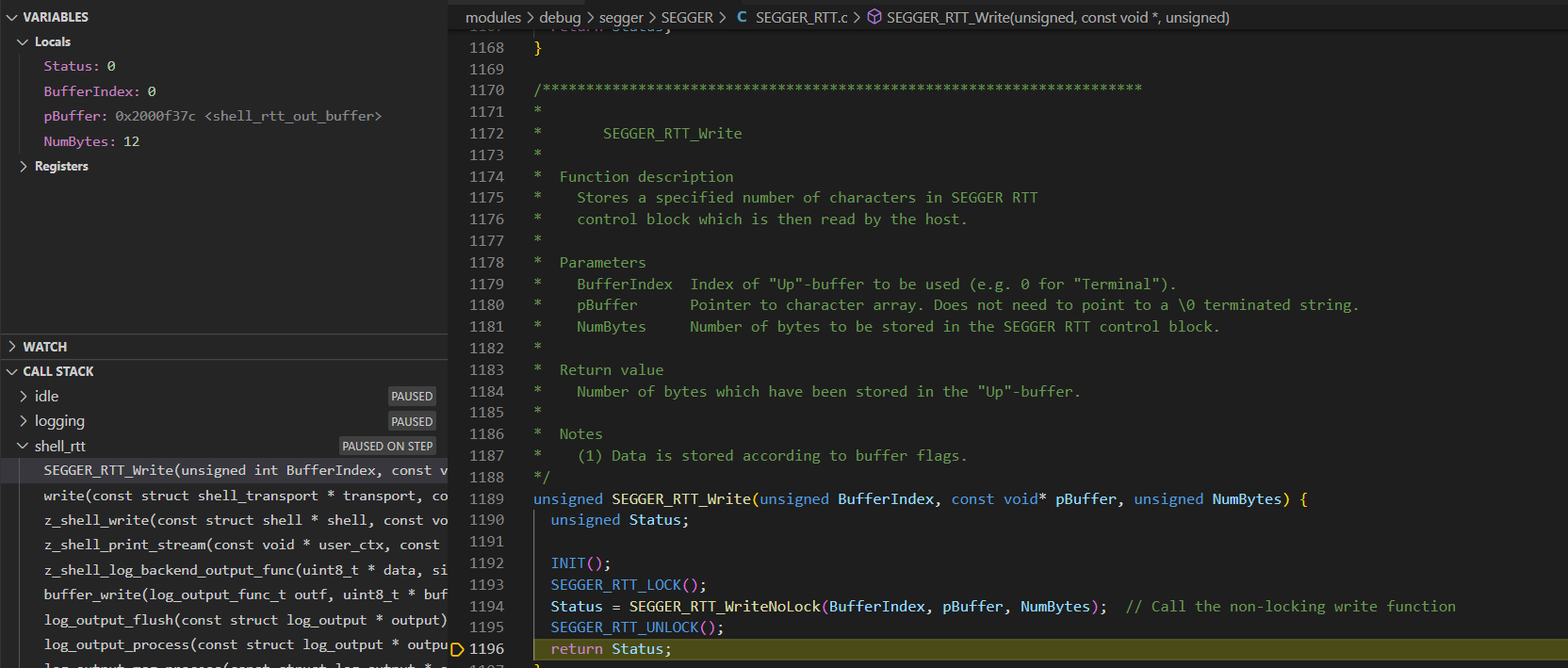
Task: Click SEGGER_RTT_WriteNoLock in the code
Action: click(x=726, y=607)
